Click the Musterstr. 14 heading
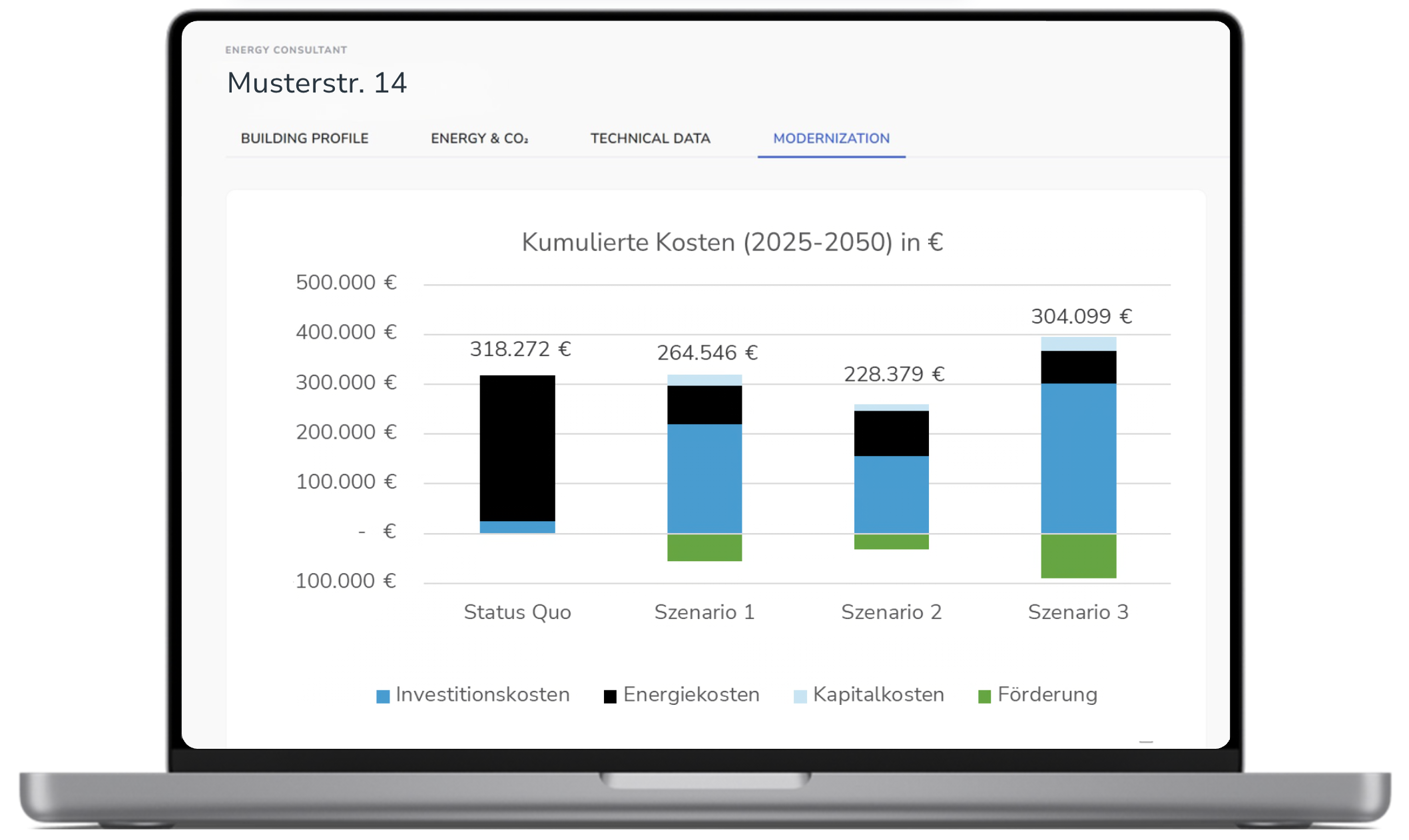This screenshot has height=840, width=1409. 316,83
